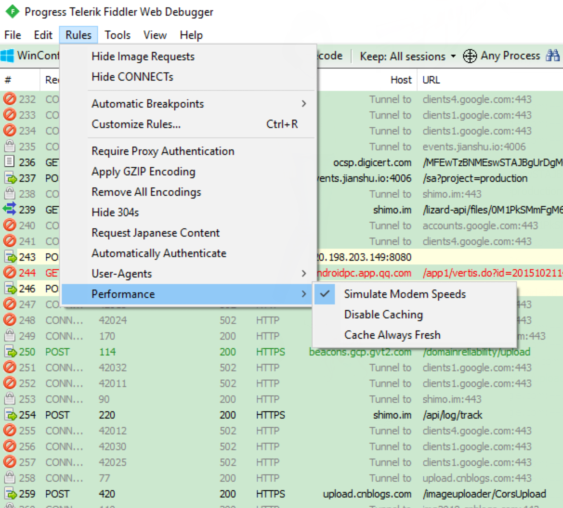Click the lock icon on session 238
The width and height of the screenshot is (563, 508).
(10, 194)
